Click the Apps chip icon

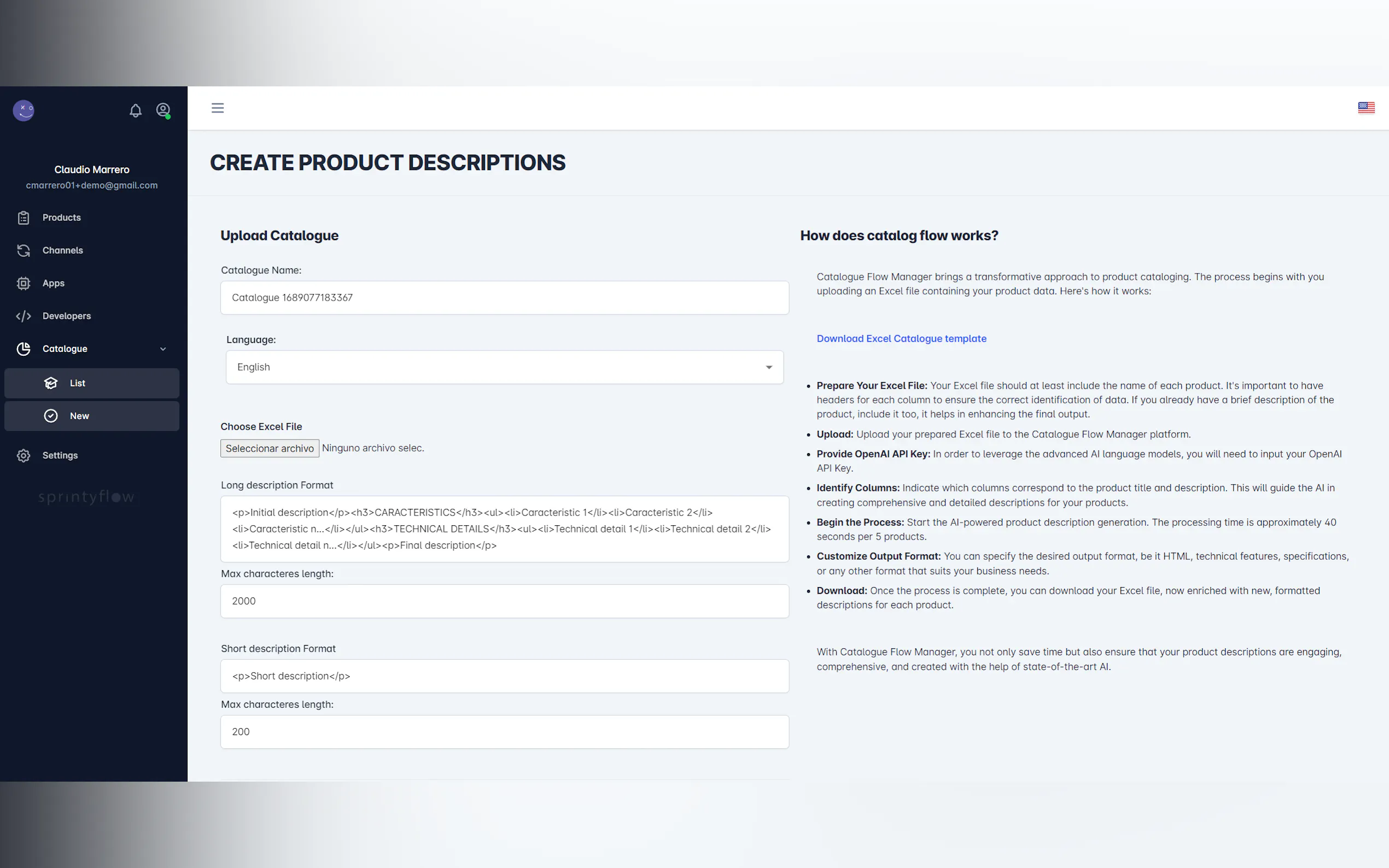pyautogui.click(x=24, y=283)
